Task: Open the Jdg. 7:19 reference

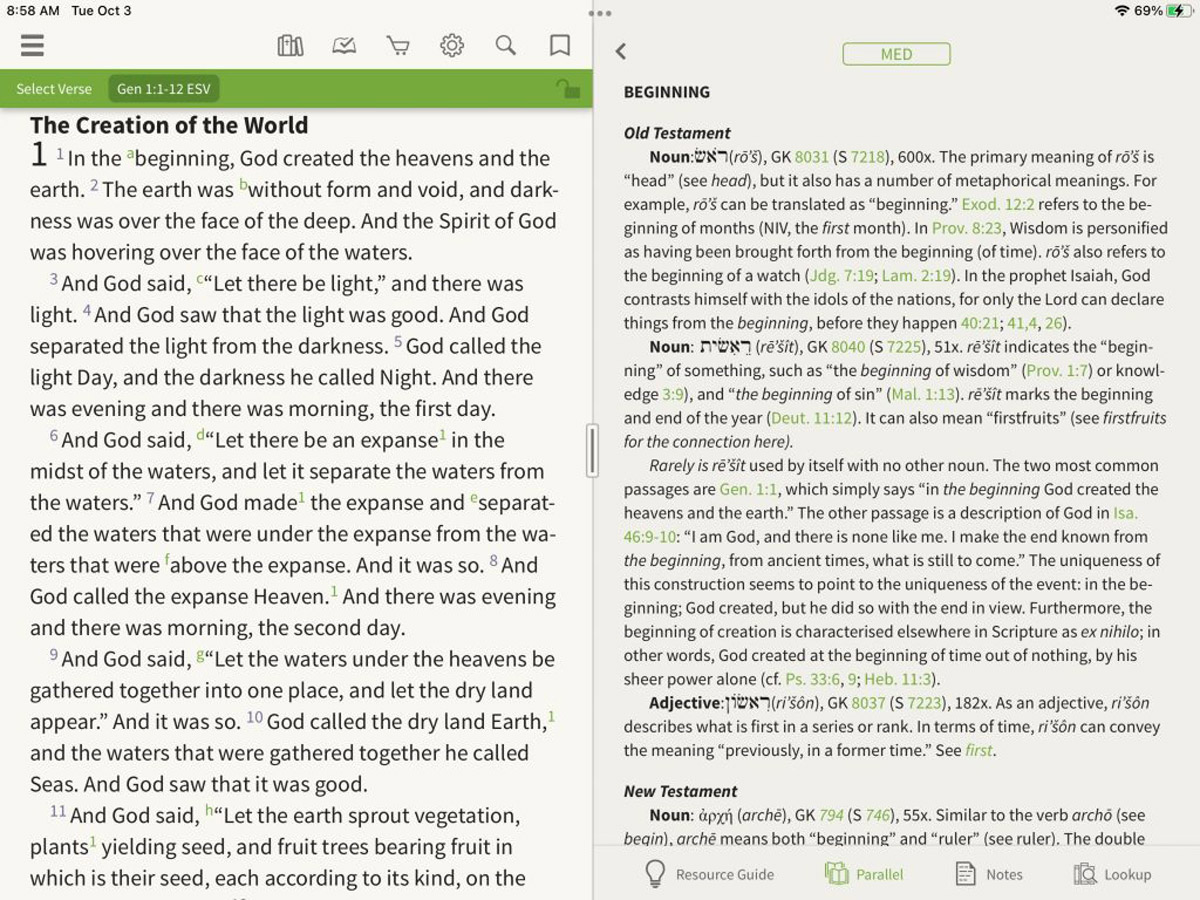Action: coord(840,276)
